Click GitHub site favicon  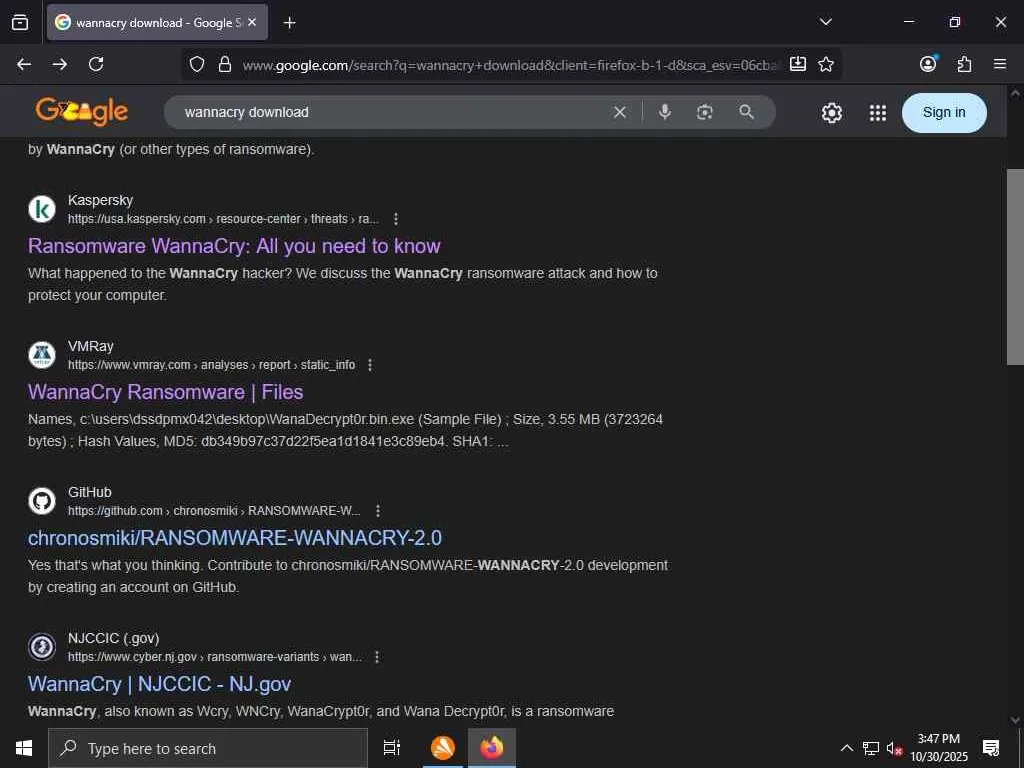[x=42, y=501]
